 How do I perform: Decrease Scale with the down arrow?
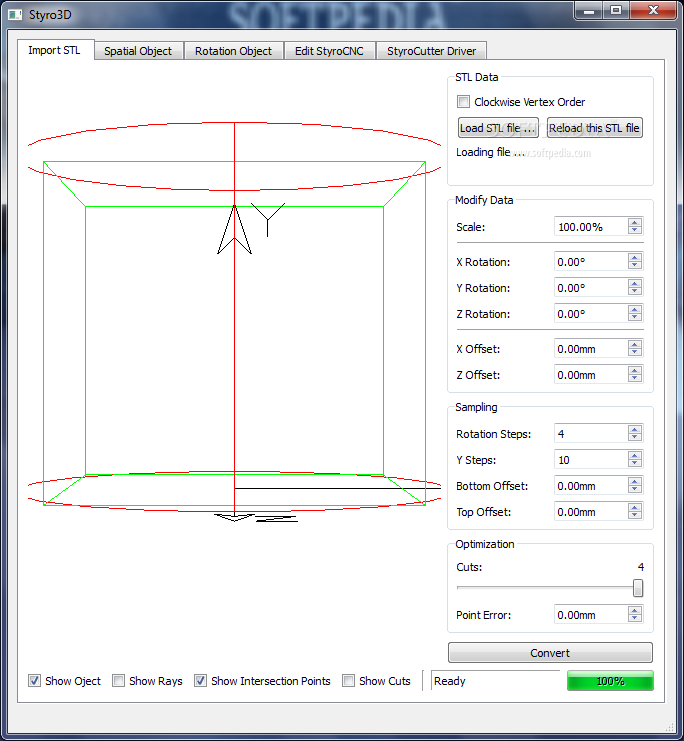[635, 231]
